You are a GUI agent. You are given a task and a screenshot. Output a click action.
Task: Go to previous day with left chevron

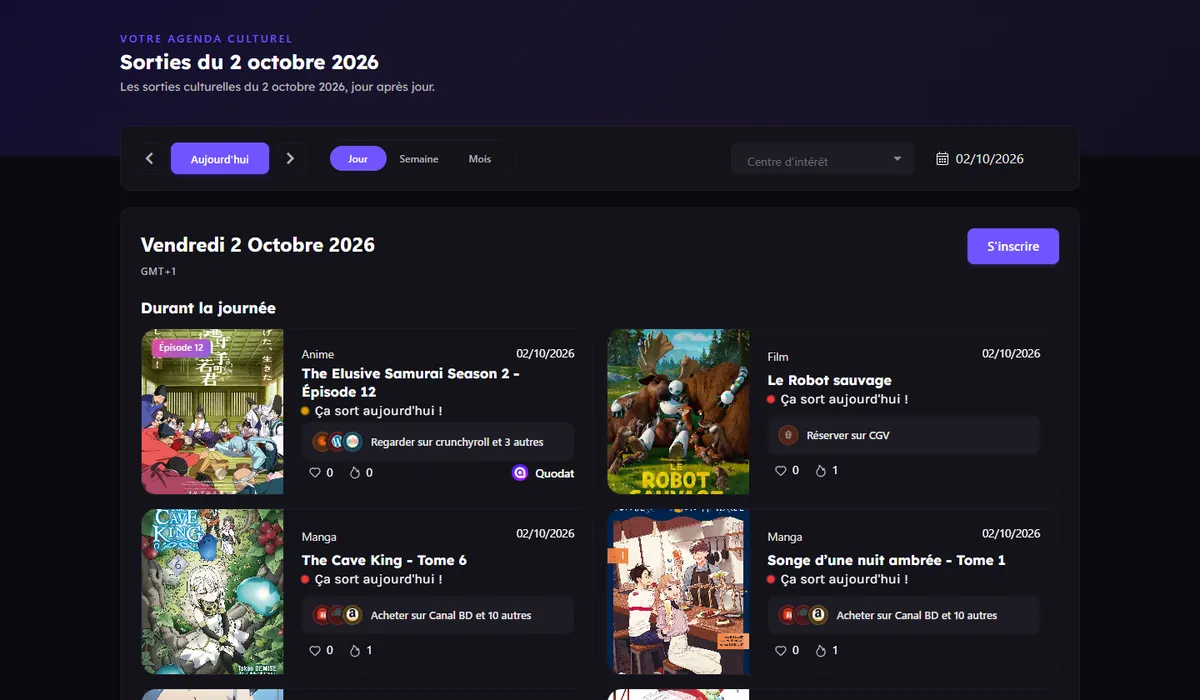click(x=150, y=158)
